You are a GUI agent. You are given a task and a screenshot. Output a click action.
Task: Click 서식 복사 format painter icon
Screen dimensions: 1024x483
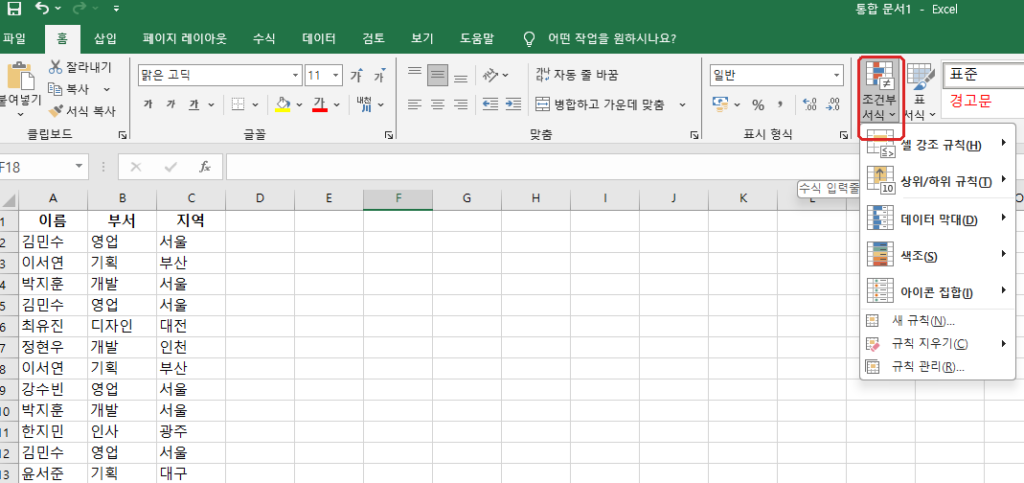(55, 111)
